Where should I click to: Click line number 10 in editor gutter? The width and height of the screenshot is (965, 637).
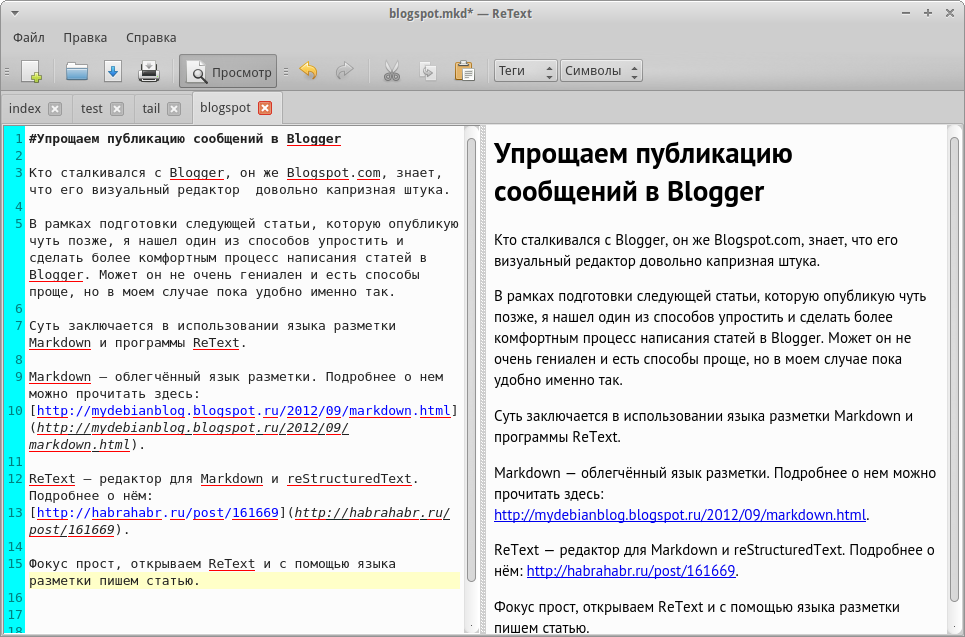15,411
